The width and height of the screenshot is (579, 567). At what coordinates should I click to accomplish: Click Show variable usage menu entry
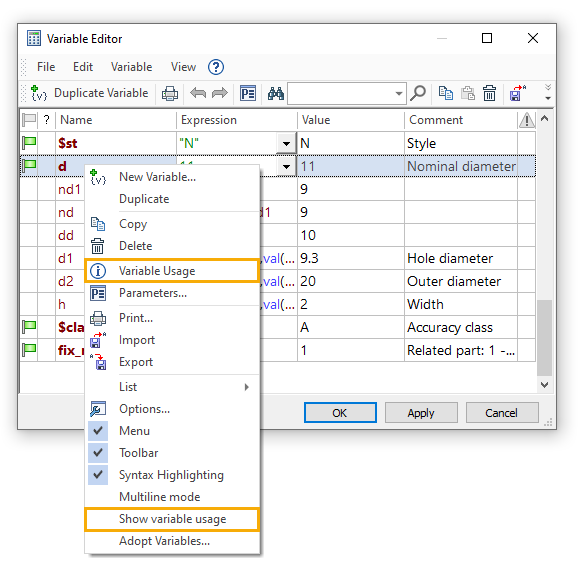point(172,519)
